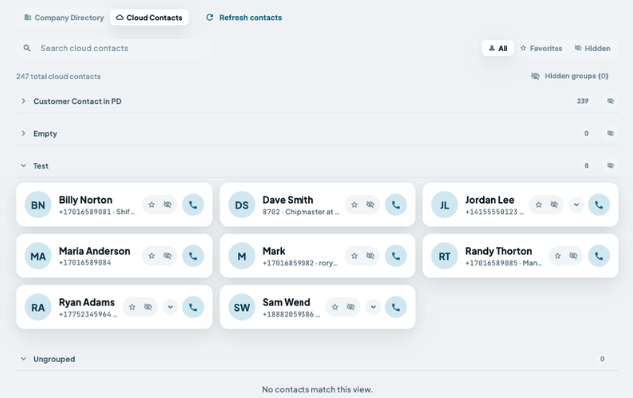Filter by Favorites
This screenshot has height=398, width=633.
(541, 48)
